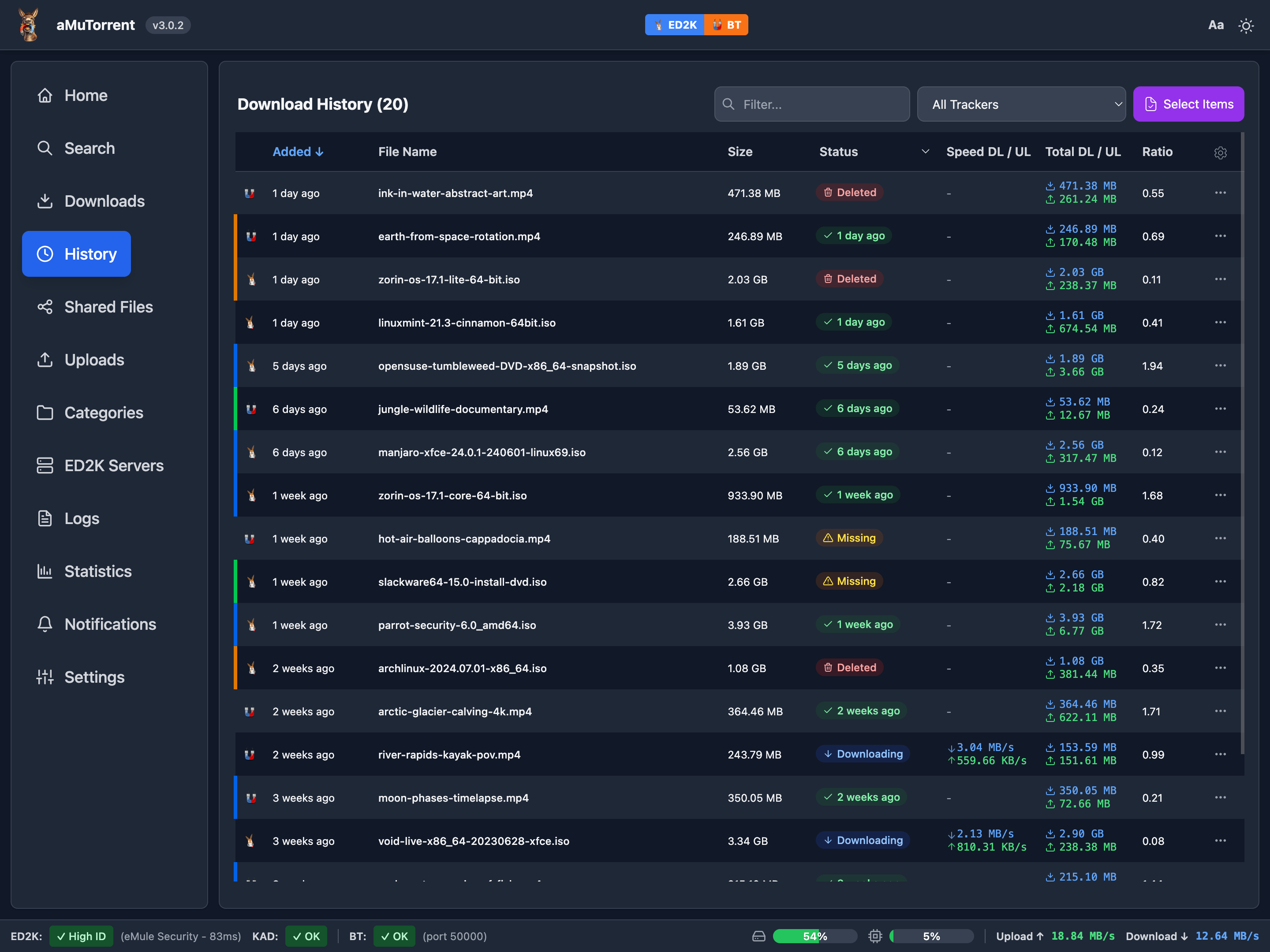Toggle light/dark theme sun icon

pos(1245,26)
